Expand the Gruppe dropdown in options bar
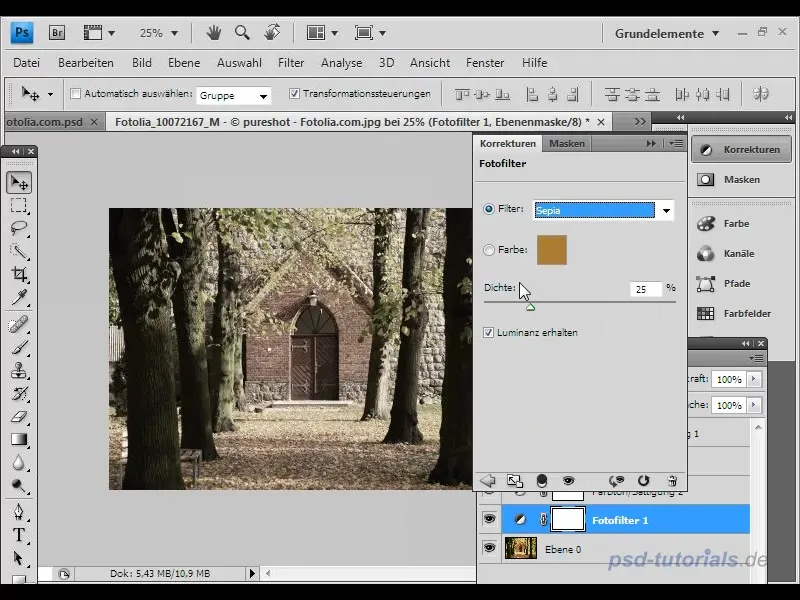Screen dimensions: 800x600 pyautogui.click(x=264, y=96)
